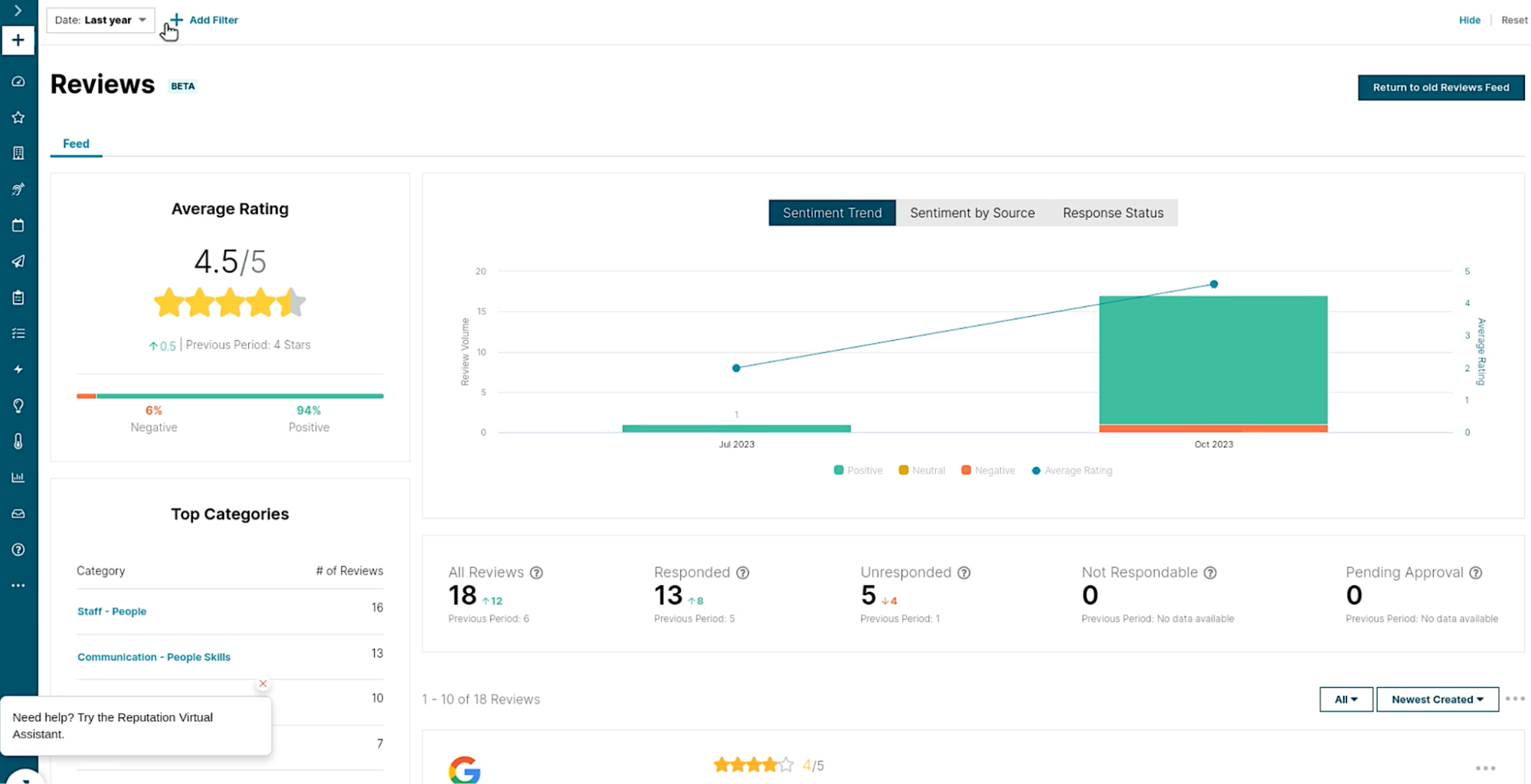Click the help question mark icon

18,549
